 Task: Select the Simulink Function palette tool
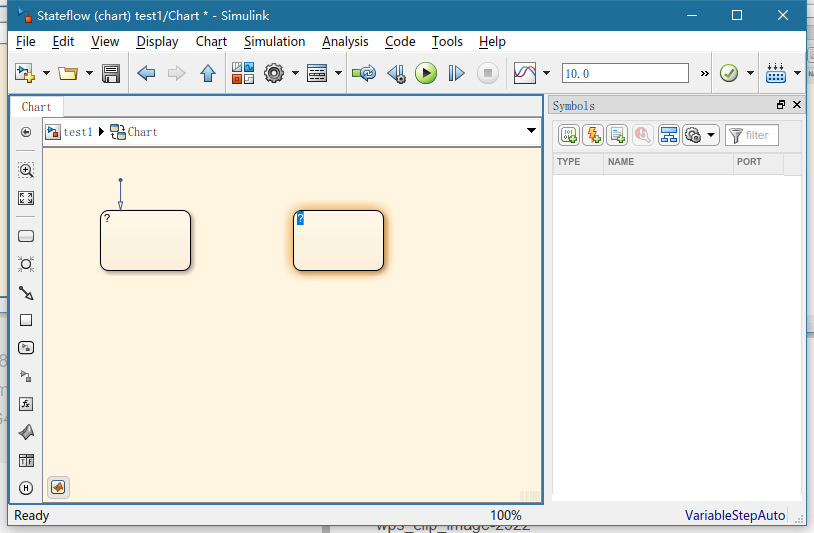26,376
